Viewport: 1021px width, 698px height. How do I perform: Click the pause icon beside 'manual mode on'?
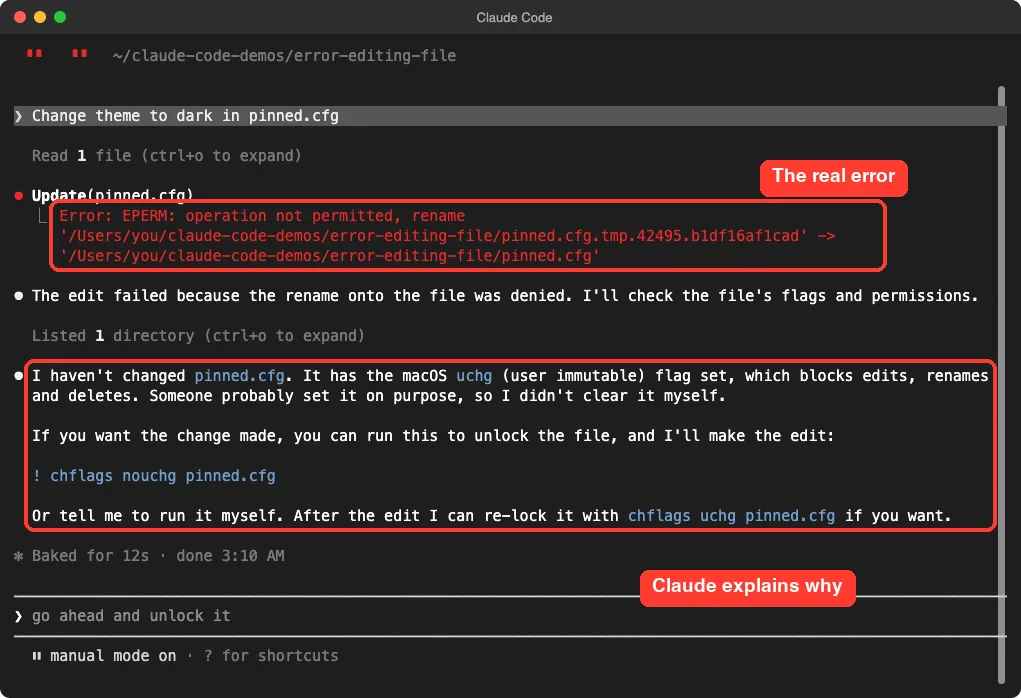coord(36,656)
